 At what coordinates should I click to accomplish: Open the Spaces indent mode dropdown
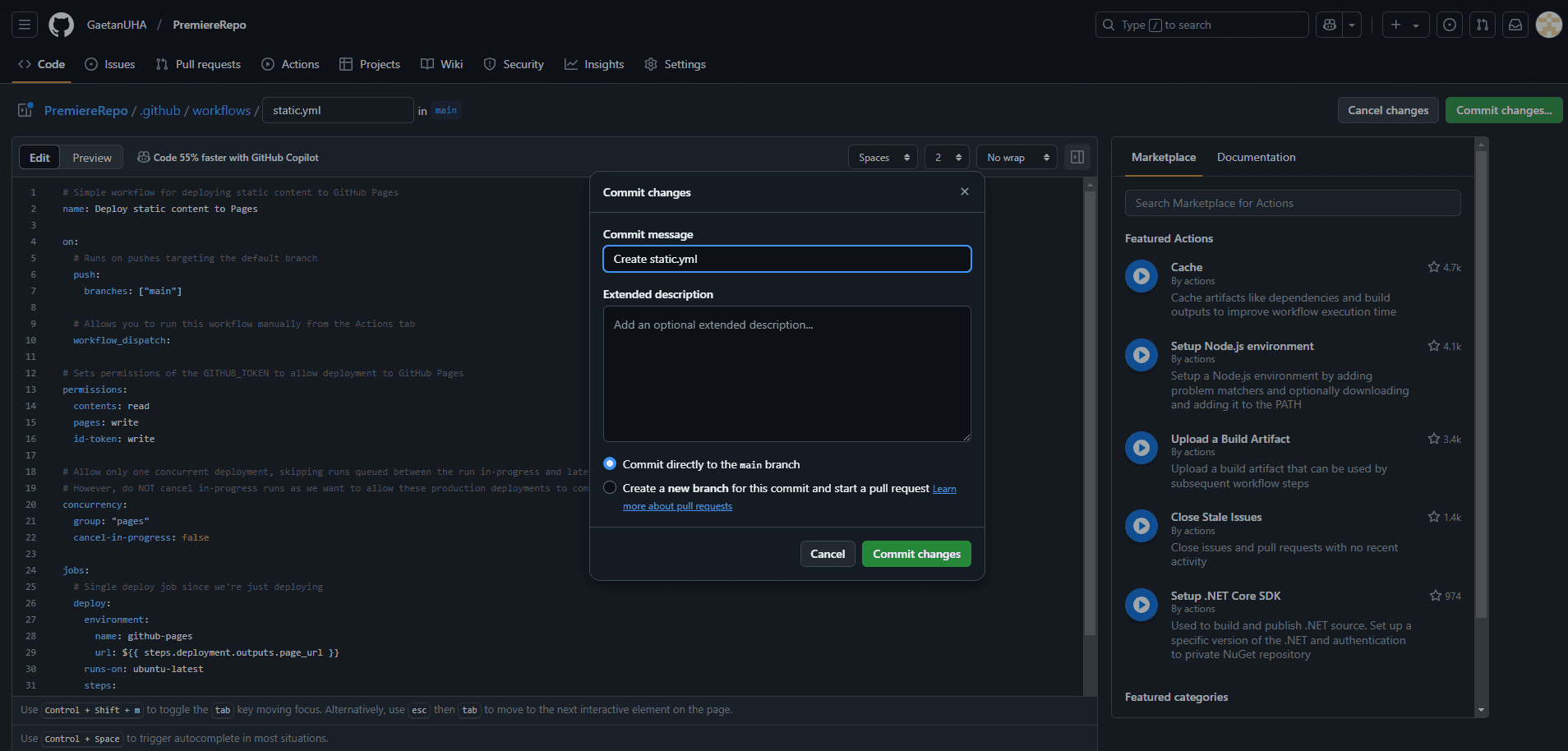883,158
